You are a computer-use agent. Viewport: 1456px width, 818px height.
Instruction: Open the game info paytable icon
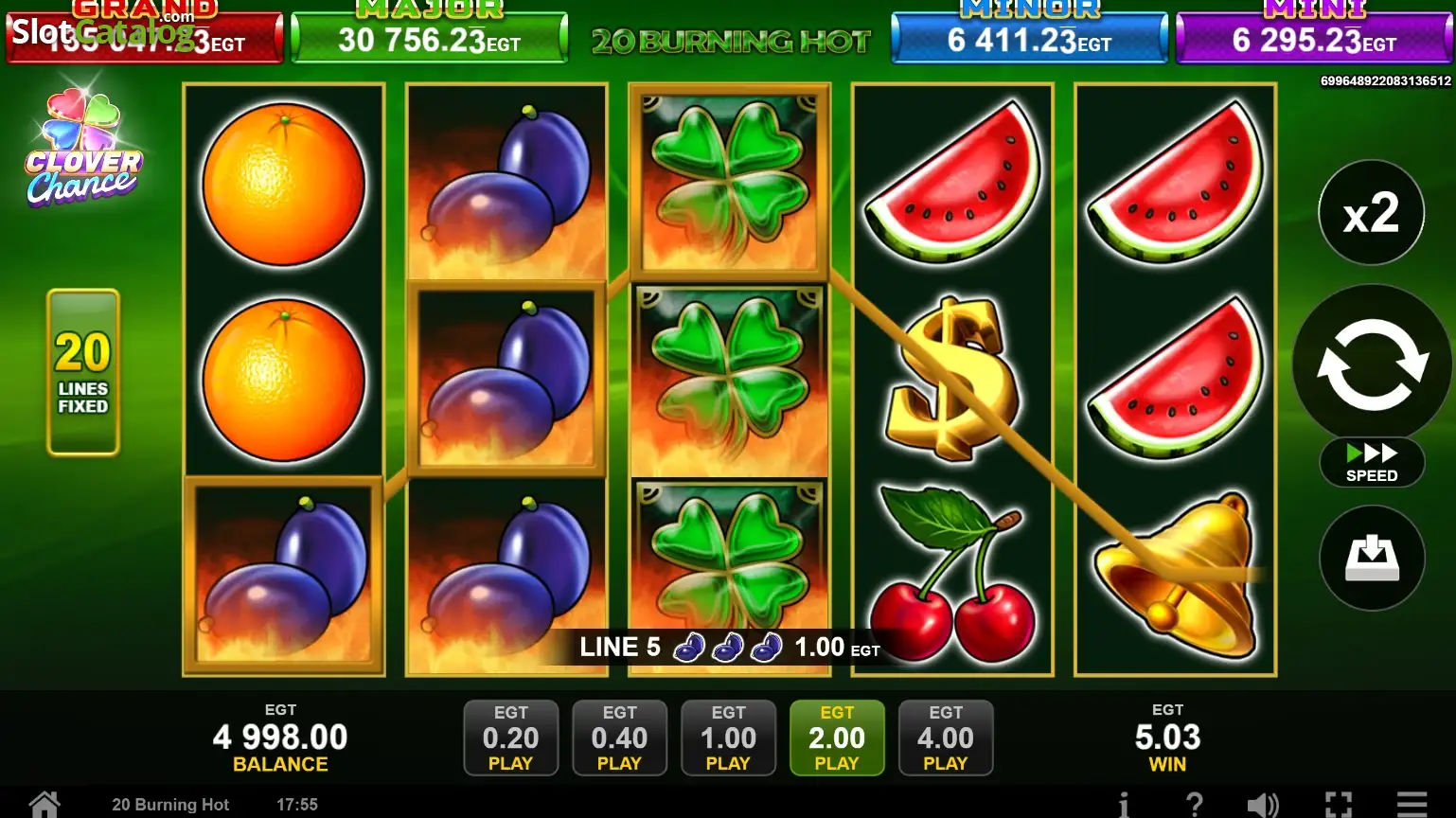1124,805
